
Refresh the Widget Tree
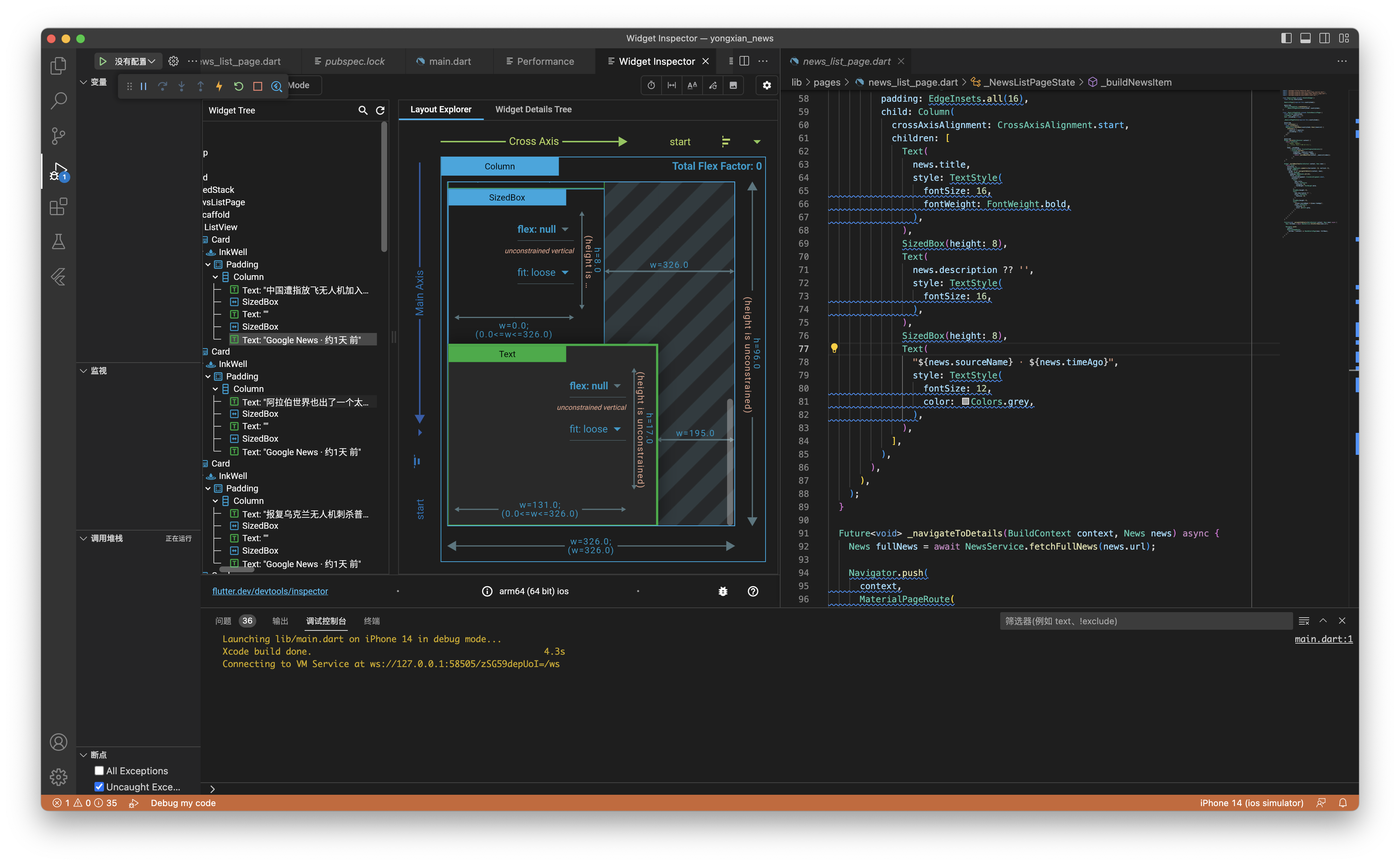pyautogui.click(x=380, y=111)
